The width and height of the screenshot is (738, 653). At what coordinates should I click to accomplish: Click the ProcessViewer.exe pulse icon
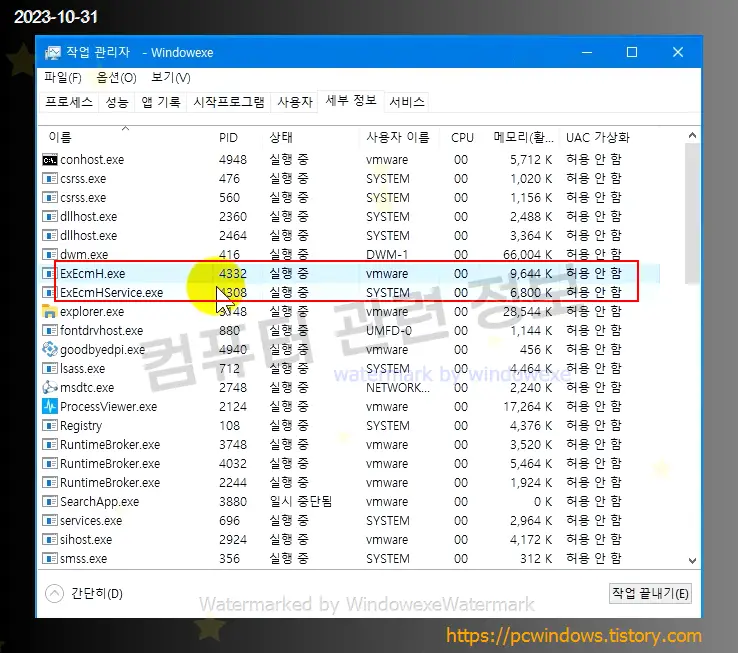[x=49, y=406]
